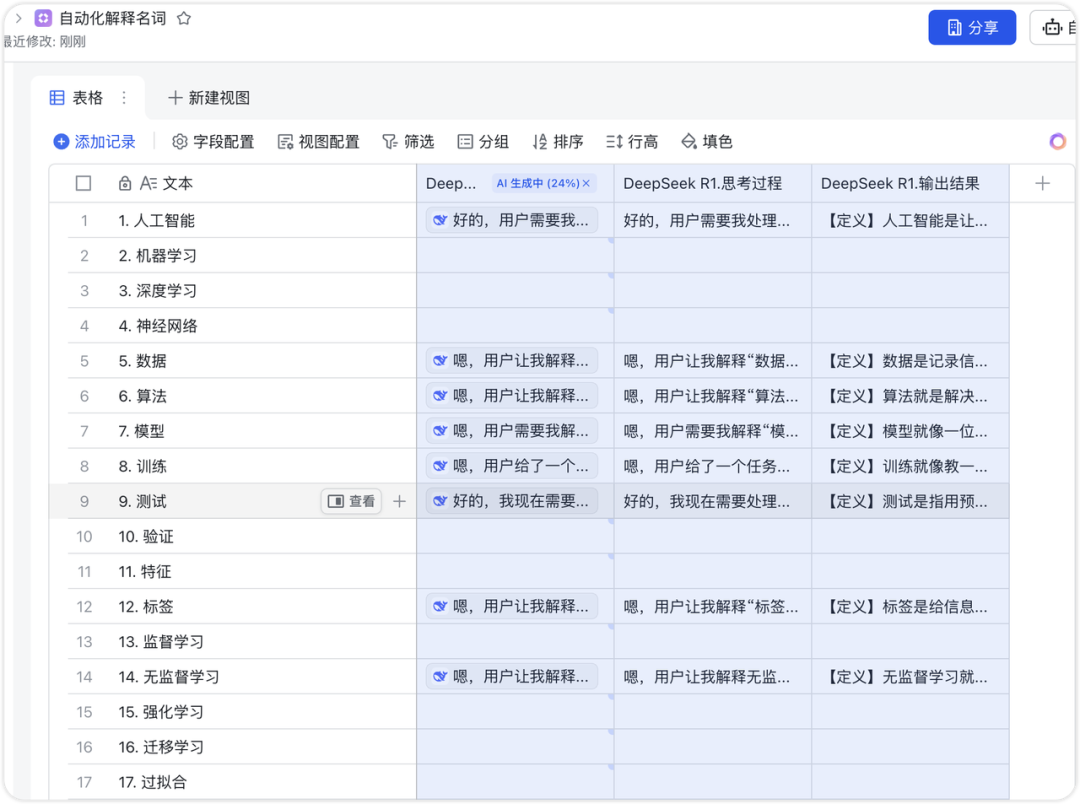Click DeepSeek icon in row 1 人工智能 cell
This screenshot has width=1080, height=804.
(x=439, y=220)
